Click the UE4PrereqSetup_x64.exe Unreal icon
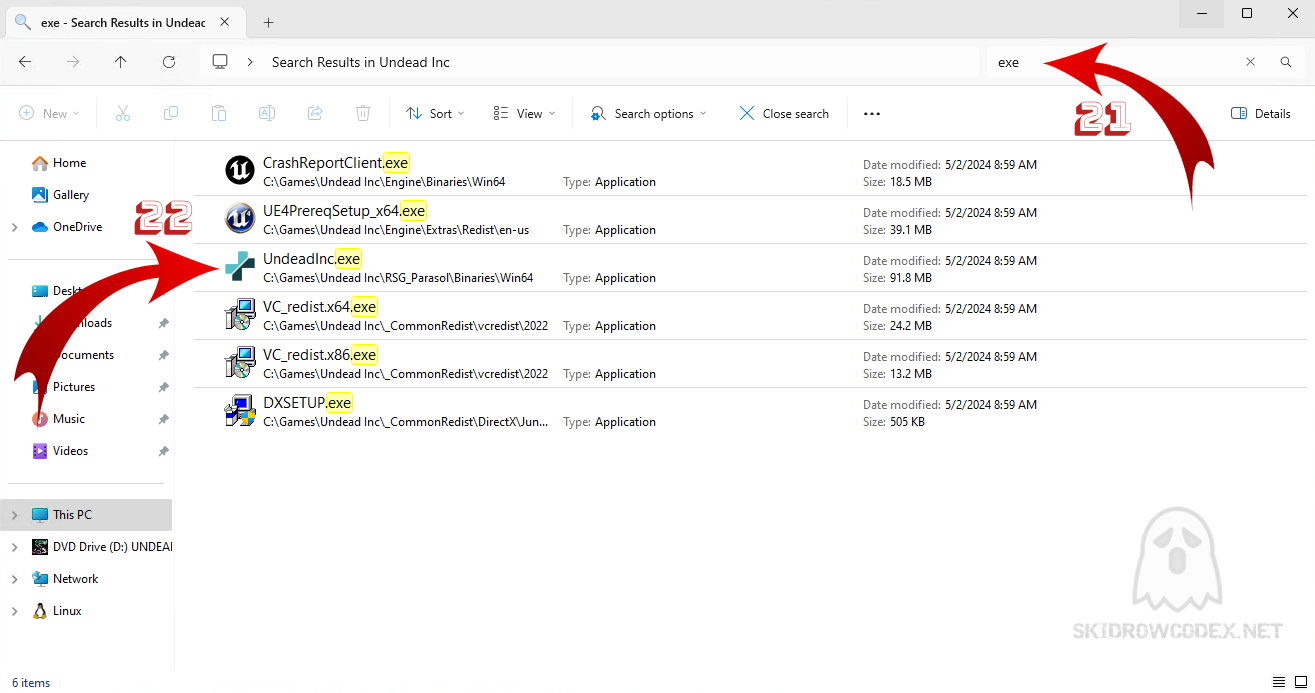 [x=240, y=219]
